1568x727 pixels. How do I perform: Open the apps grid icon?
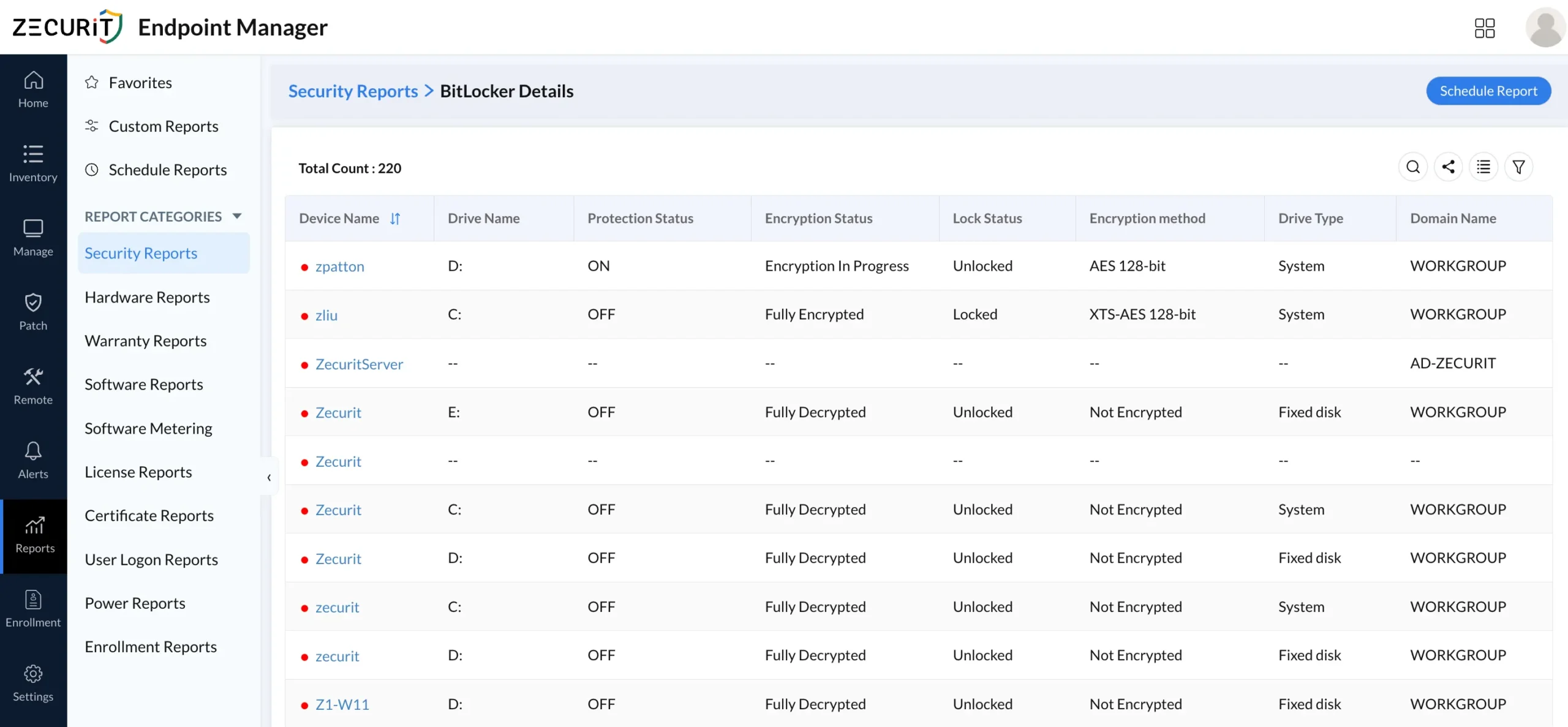tap(1484, 28)
